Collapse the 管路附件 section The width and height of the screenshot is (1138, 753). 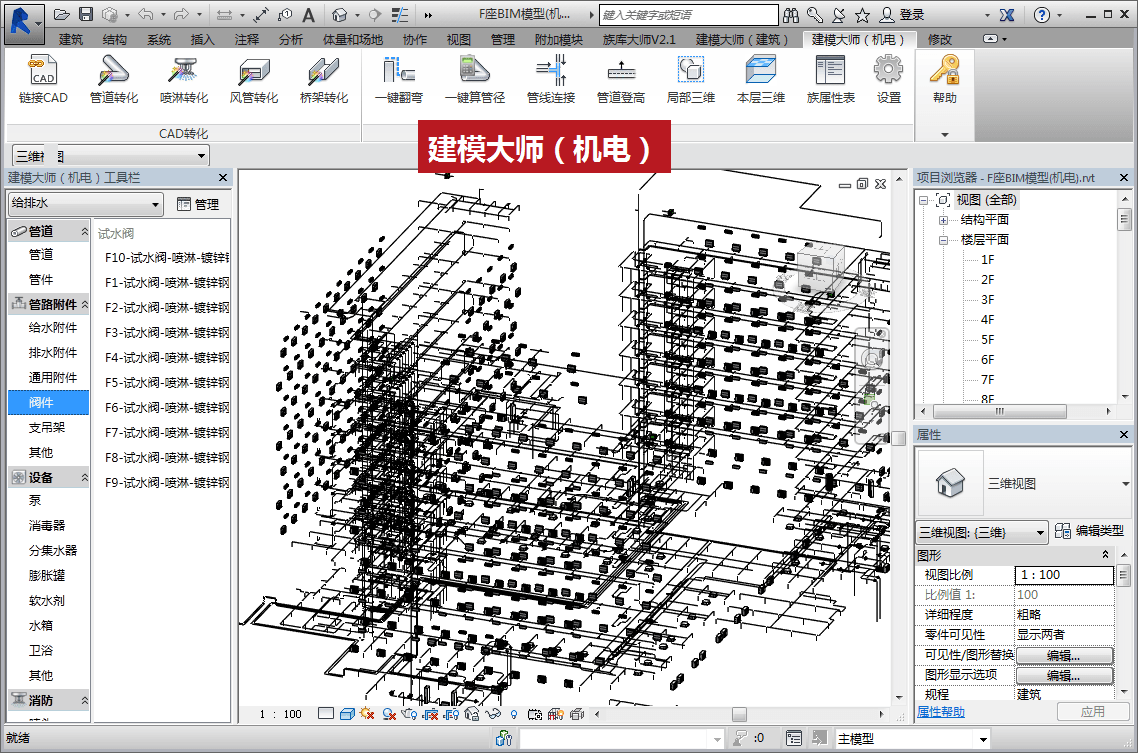[x=84, y=305]
